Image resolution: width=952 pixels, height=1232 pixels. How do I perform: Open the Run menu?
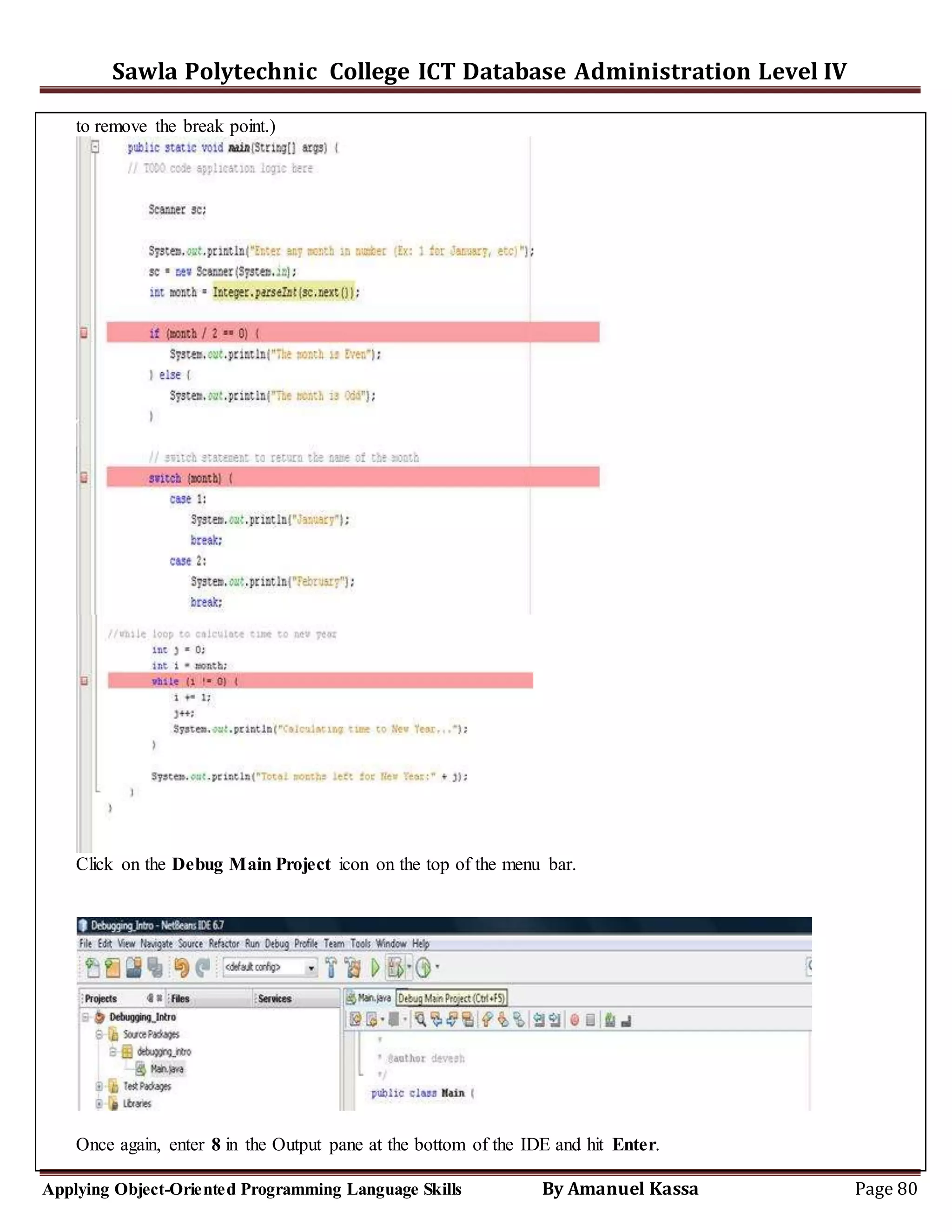tap(252, 944)
